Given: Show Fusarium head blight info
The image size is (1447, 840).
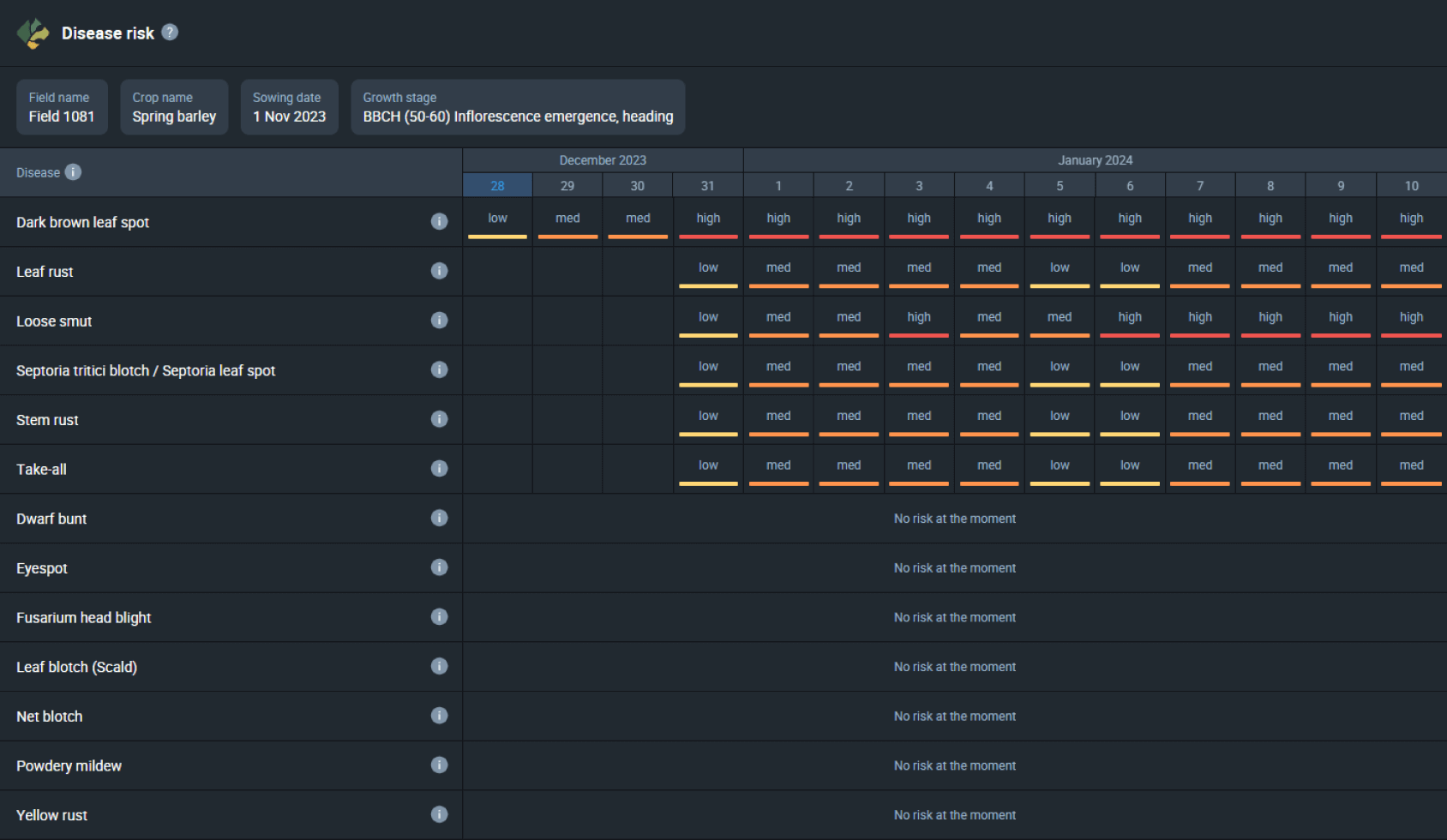Looking at the screenshot, I should 439,617.
